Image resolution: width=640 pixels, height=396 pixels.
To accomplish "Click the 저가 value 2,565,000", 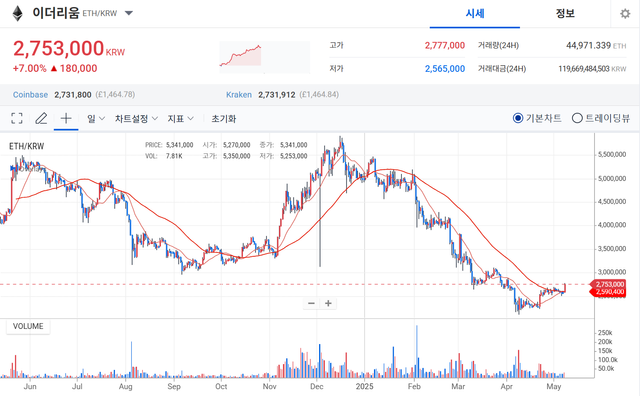I will pos(444,69).
